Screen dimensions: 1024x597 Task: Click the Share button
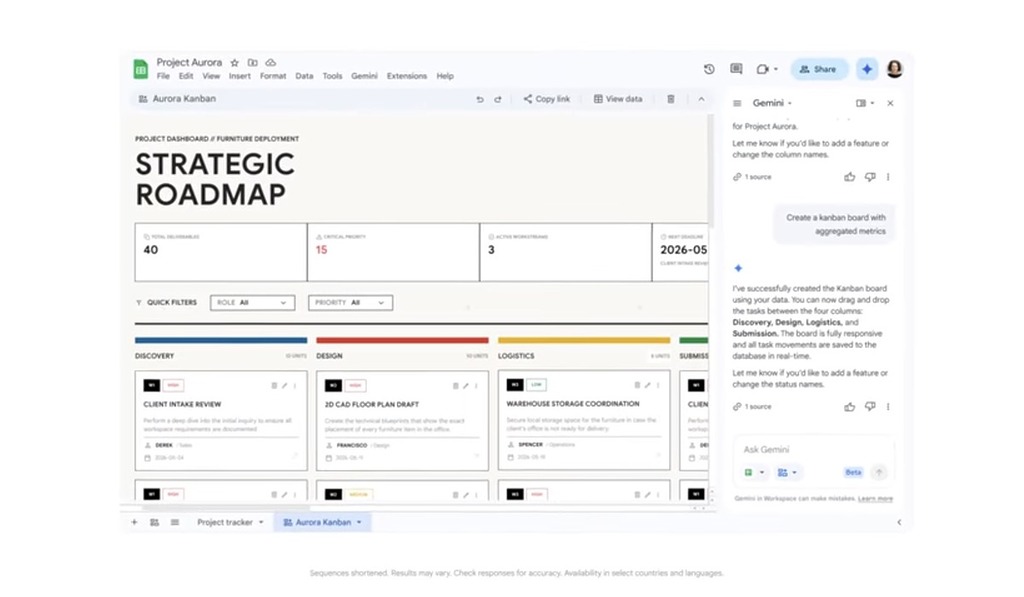819,69
